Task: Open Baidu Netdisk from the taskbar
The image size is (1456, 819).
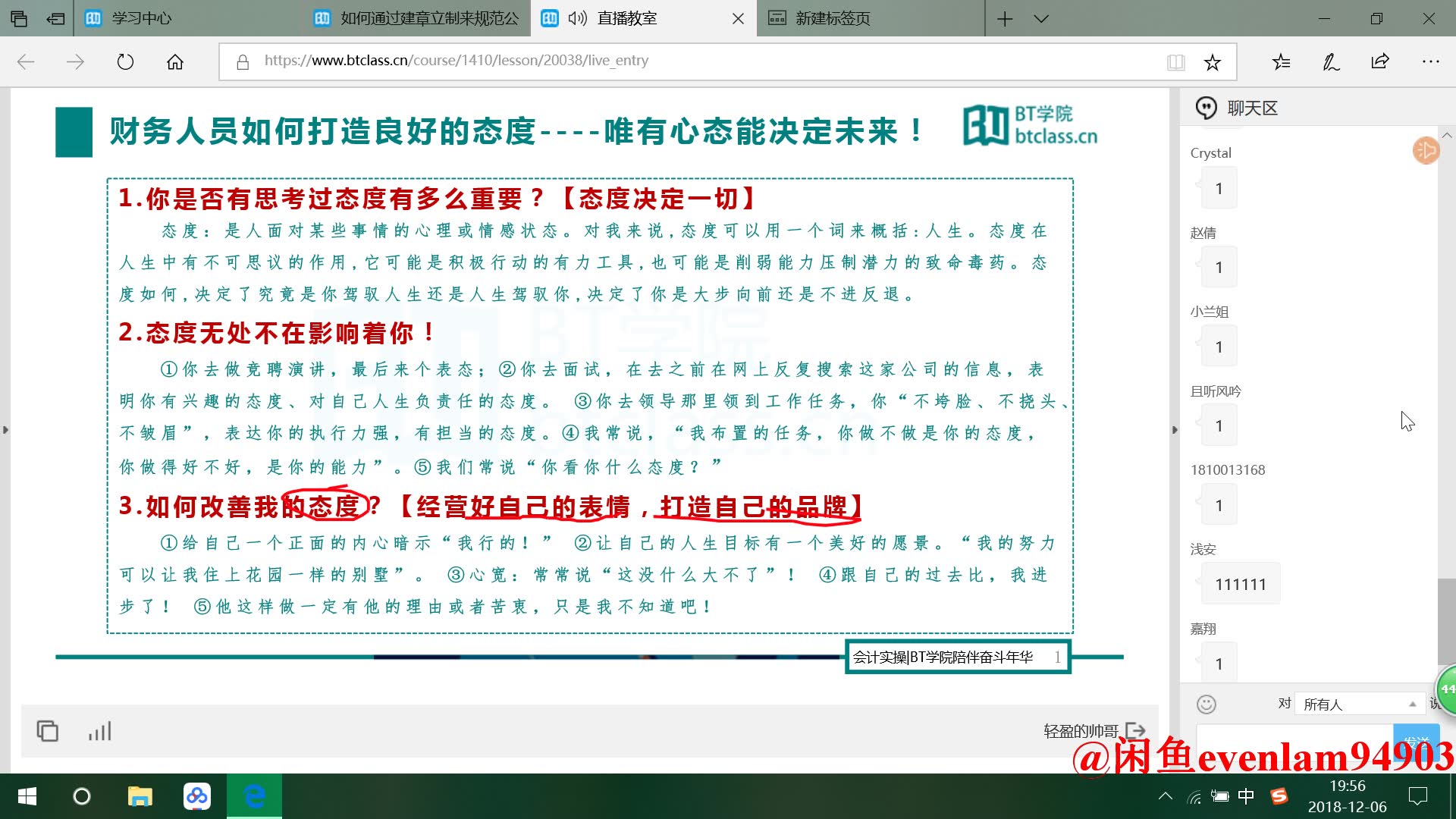Action: (x=197, y=796)
